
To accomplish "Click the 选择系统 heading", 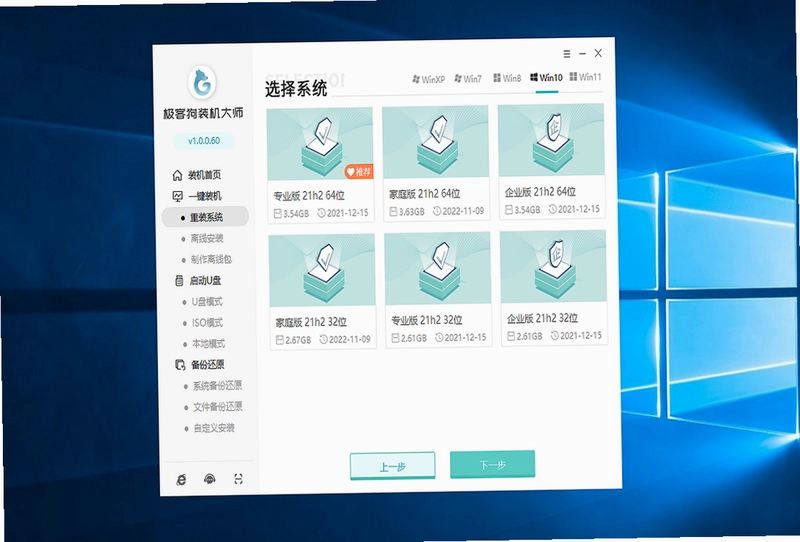I will (x=296, y=89).
